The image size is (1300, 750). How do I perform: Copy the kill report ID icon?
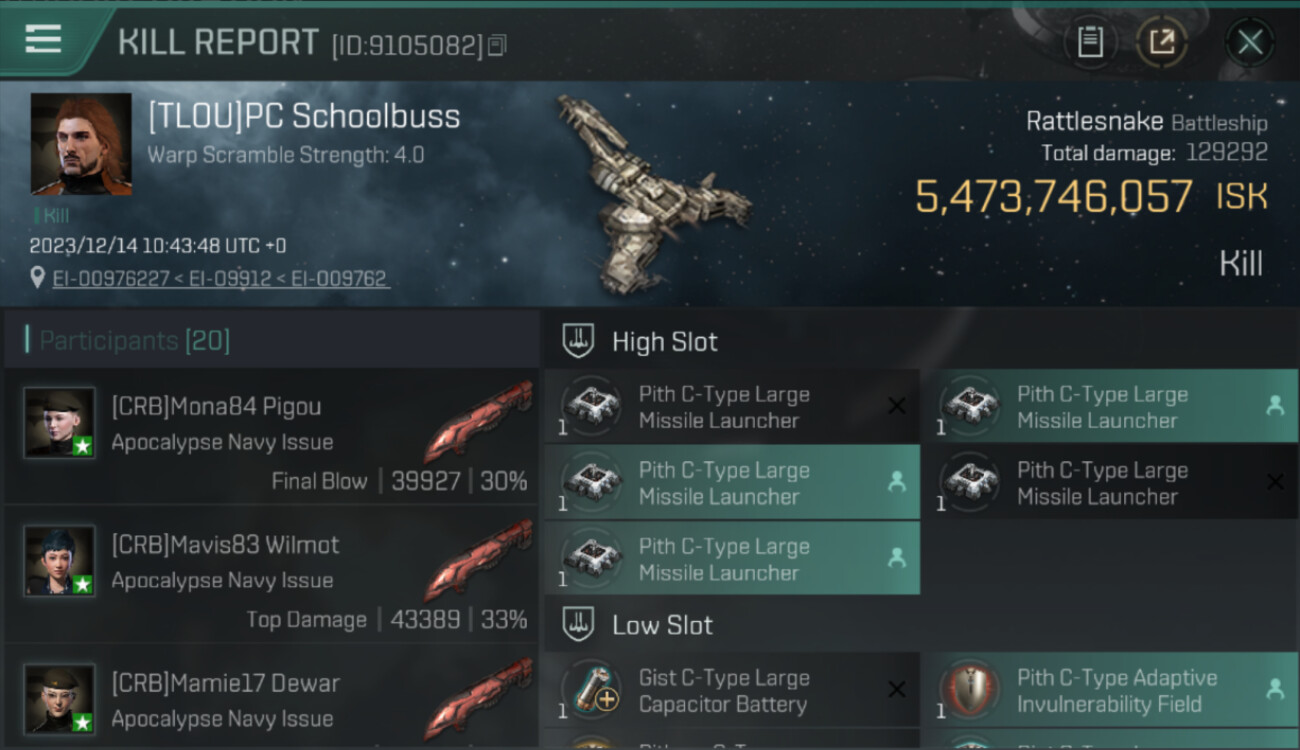click(497, 45)
